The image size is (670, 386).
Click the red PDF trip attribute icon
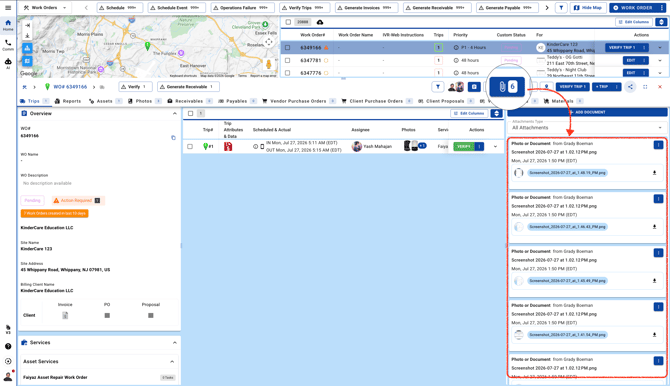click(x=228, y=146)
